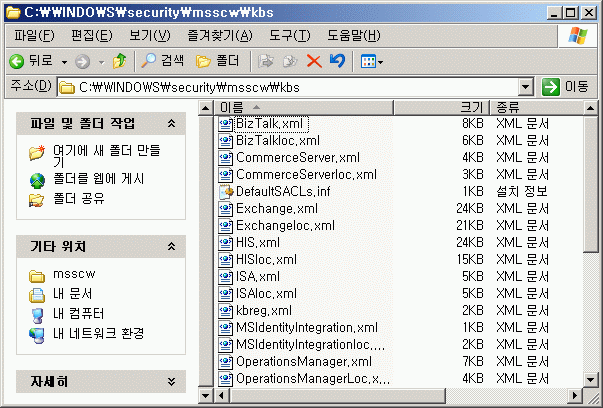
Task: Click the 검색 search toolbar button
Action: click(162, 61)
